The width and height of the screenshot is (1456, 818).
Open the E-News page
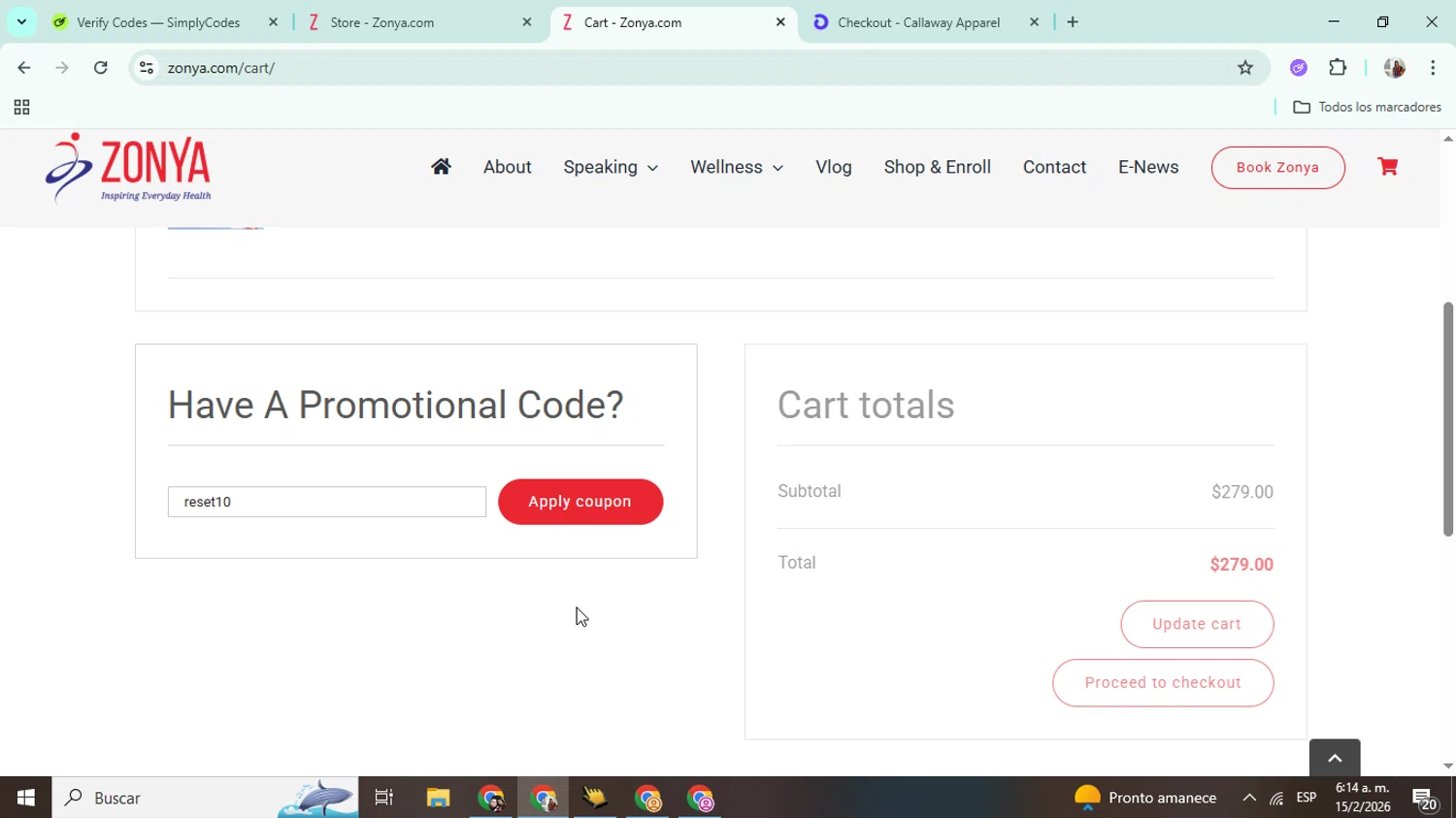(x=1148, y=167)
